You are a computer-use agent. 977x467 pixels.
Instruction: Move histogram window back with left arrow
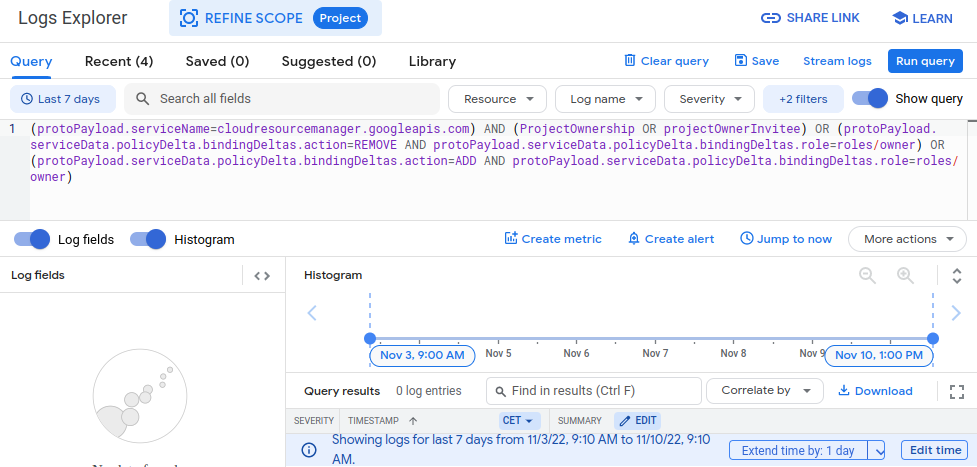point(312,313)
